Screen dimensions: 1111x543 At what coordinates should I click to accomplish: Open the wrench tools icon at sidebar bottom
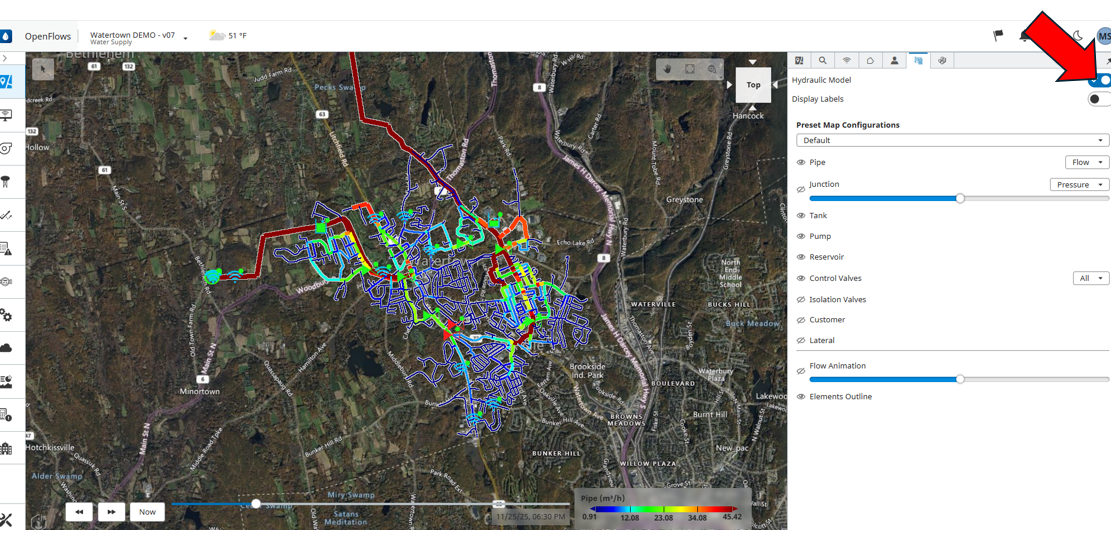tap(6, 519)
